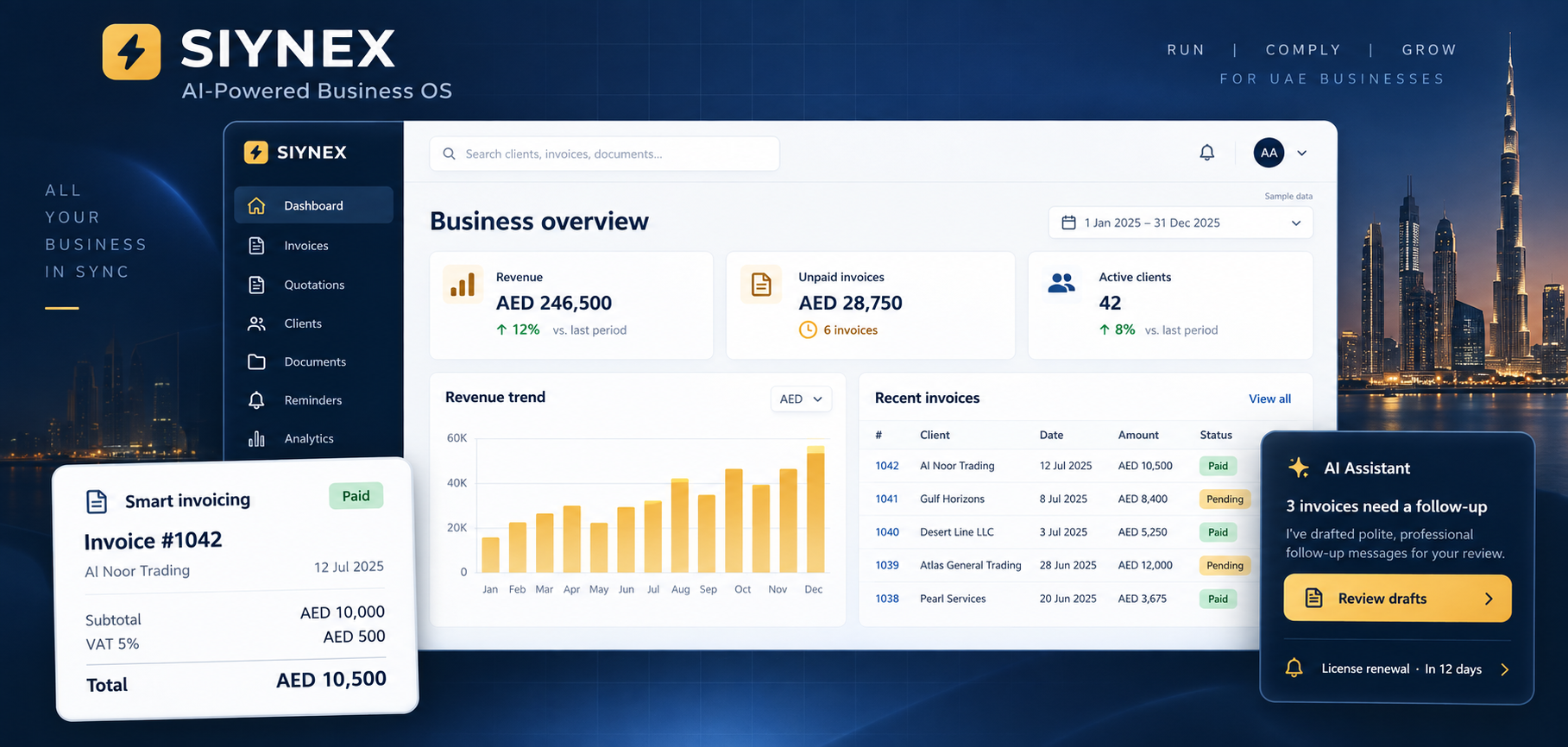Viewport: 1568px width, 747px height.
Task: Expand the account menu chevron beside AA
Action: click(1302, 153)
